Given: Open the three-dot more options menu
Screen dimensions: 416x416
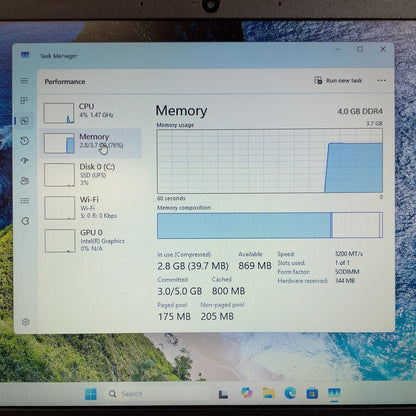Looking at the screenshot, I should point(381,80).
